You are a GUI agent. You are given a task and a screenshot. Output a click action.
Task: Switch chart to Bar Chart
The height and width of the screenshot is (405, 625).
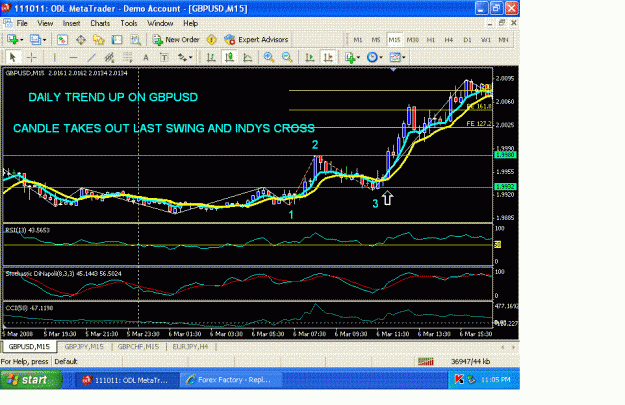click(x=211, y=57)
